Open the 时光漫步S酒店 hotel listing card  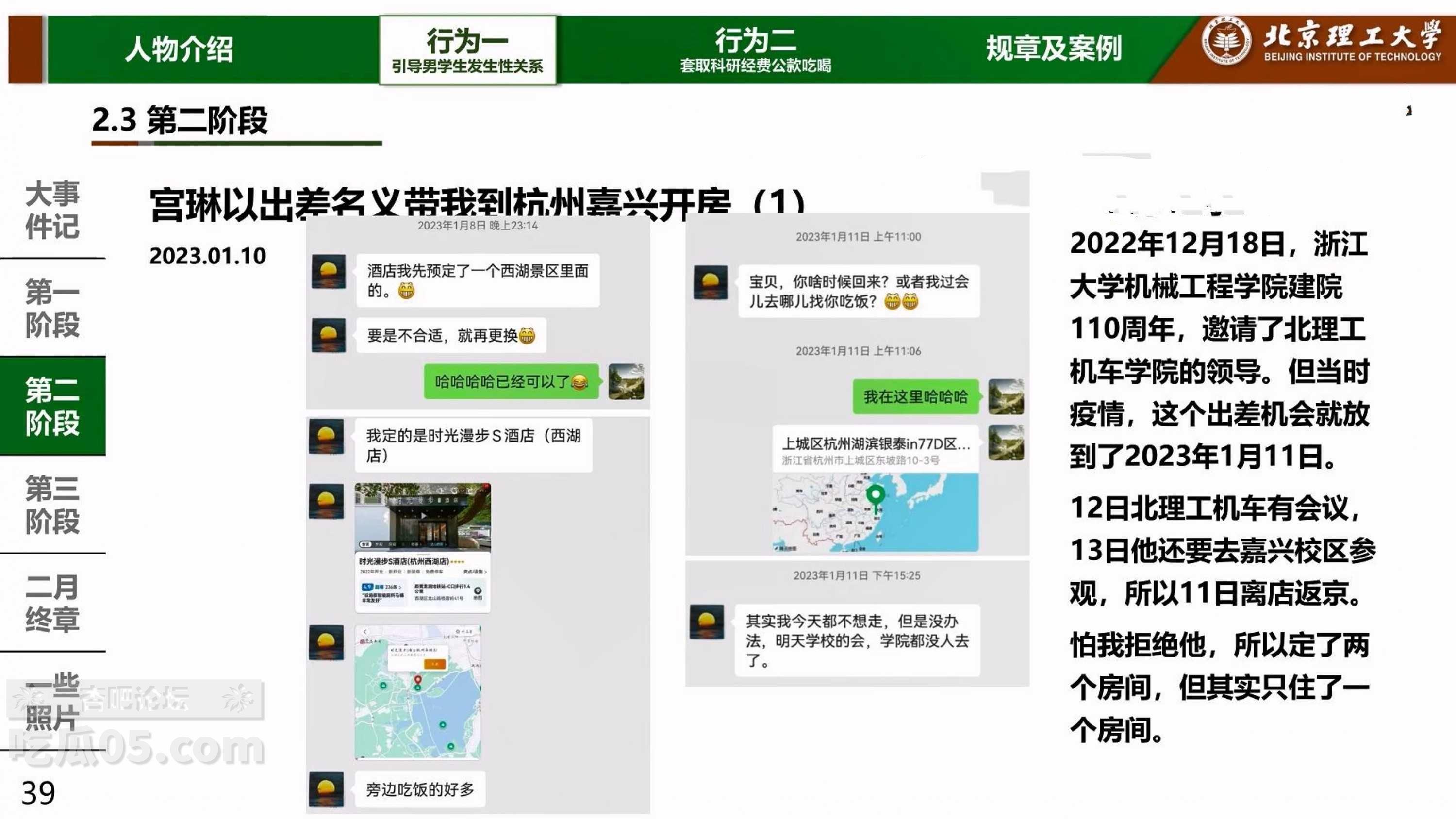pyautogui.click(x=423, y=547)
